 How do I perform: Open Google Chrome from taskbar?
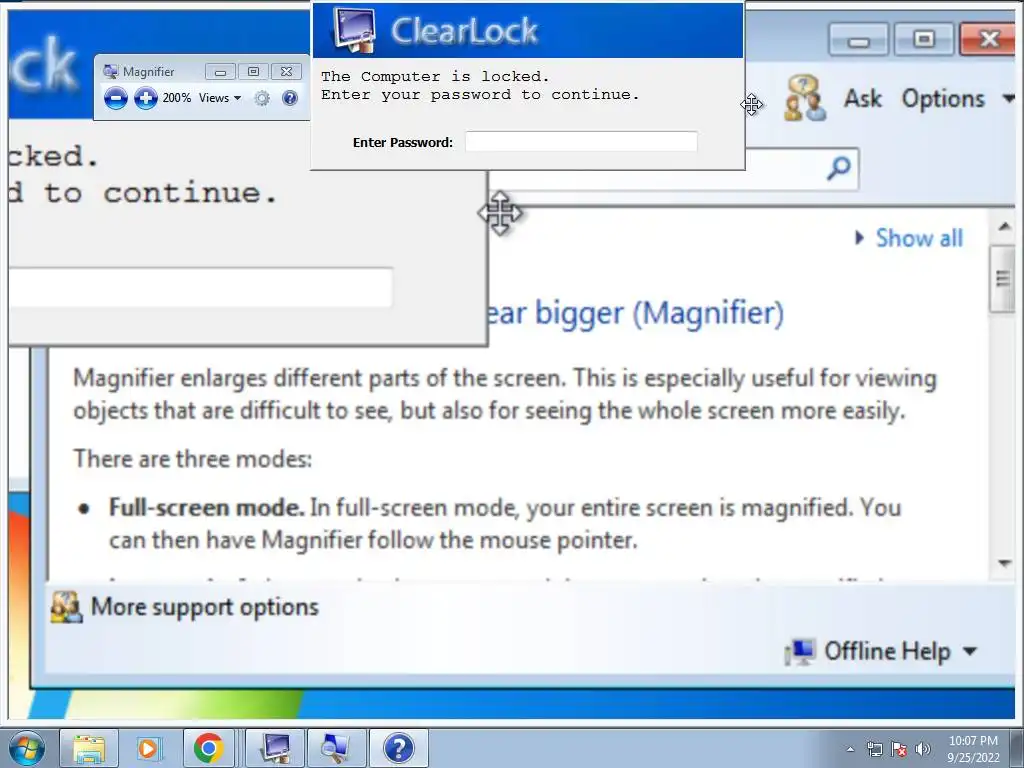pos(208,748)
